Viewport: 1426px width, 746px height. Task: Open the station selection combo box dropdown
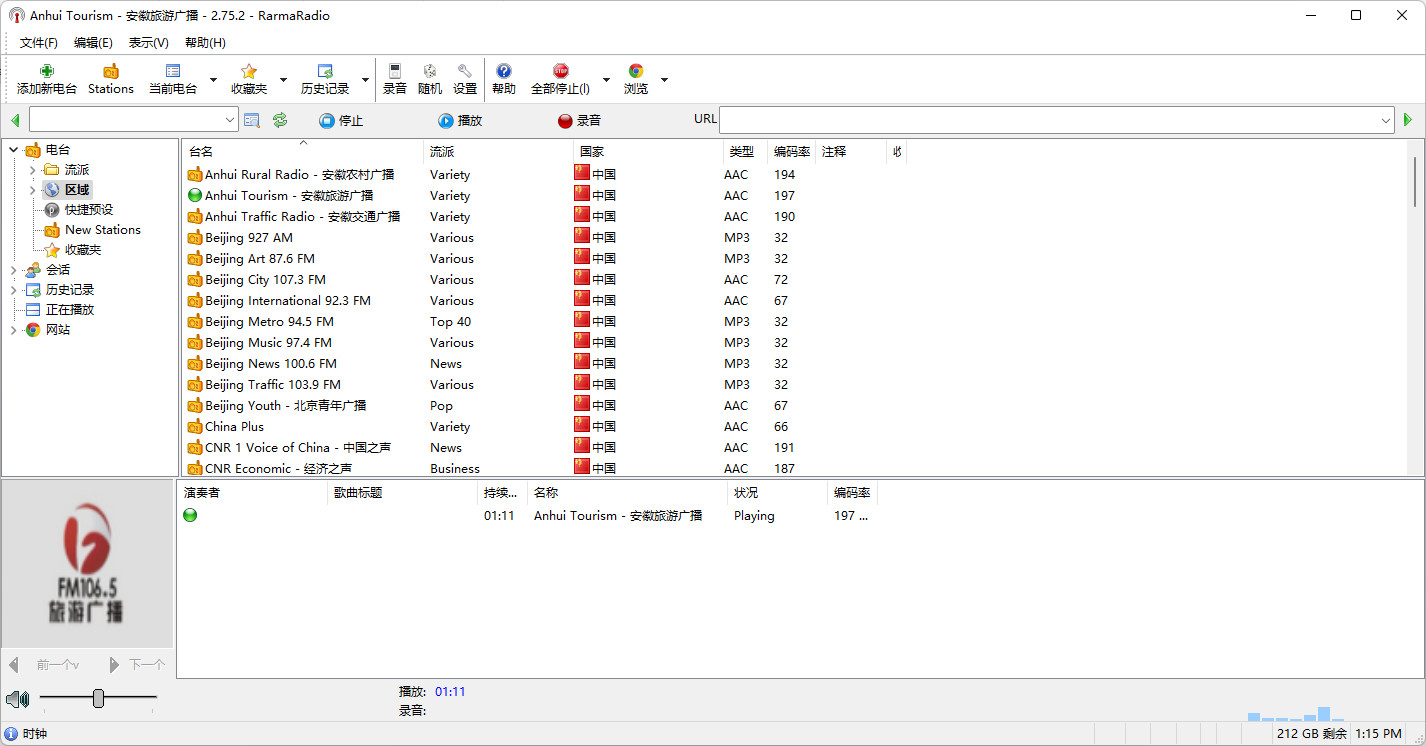tap(230, 120)
